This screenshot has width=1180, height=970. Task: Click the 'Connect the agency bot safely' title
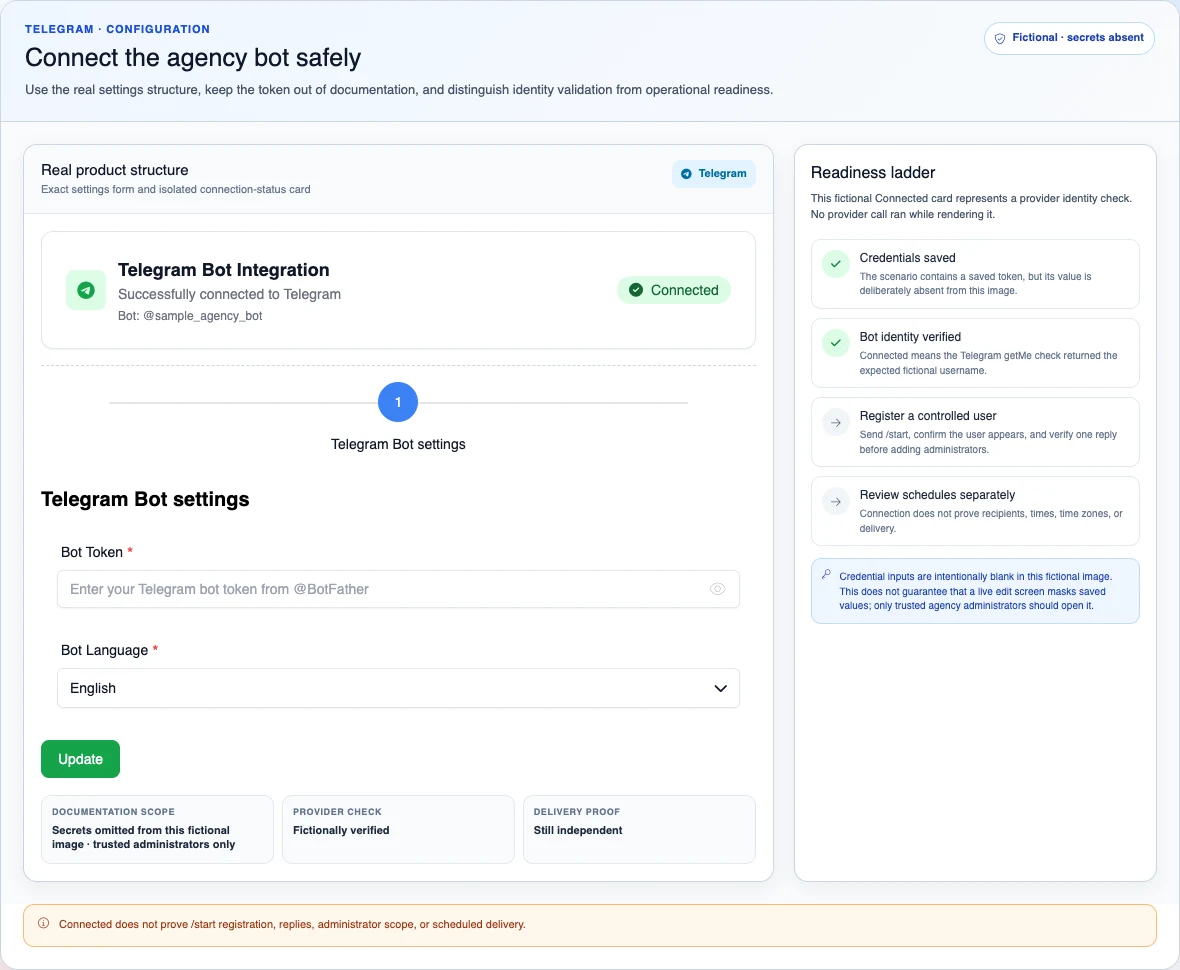tap(193, 58)
